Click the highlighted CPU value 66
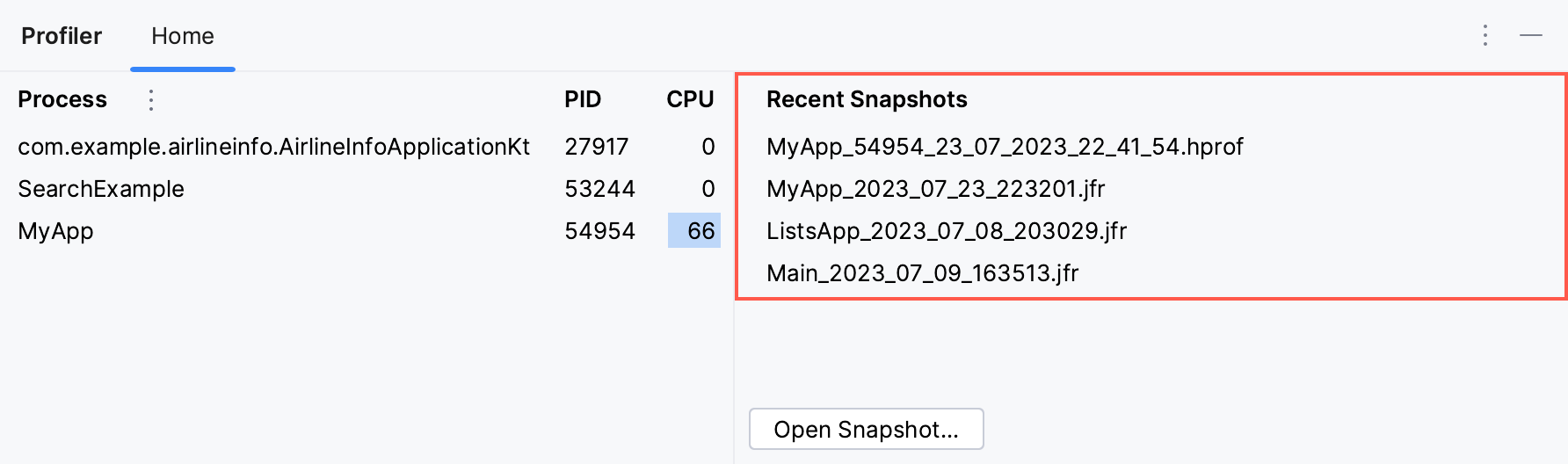 700,231
